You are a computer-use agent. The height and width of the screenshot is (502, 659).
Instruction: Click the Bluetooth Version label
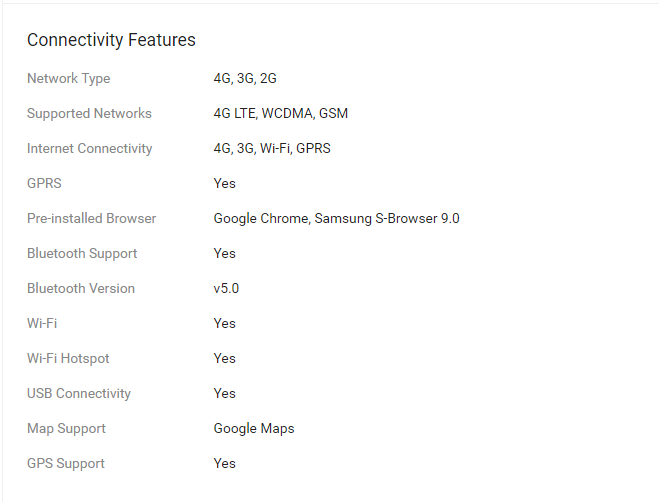81,288
